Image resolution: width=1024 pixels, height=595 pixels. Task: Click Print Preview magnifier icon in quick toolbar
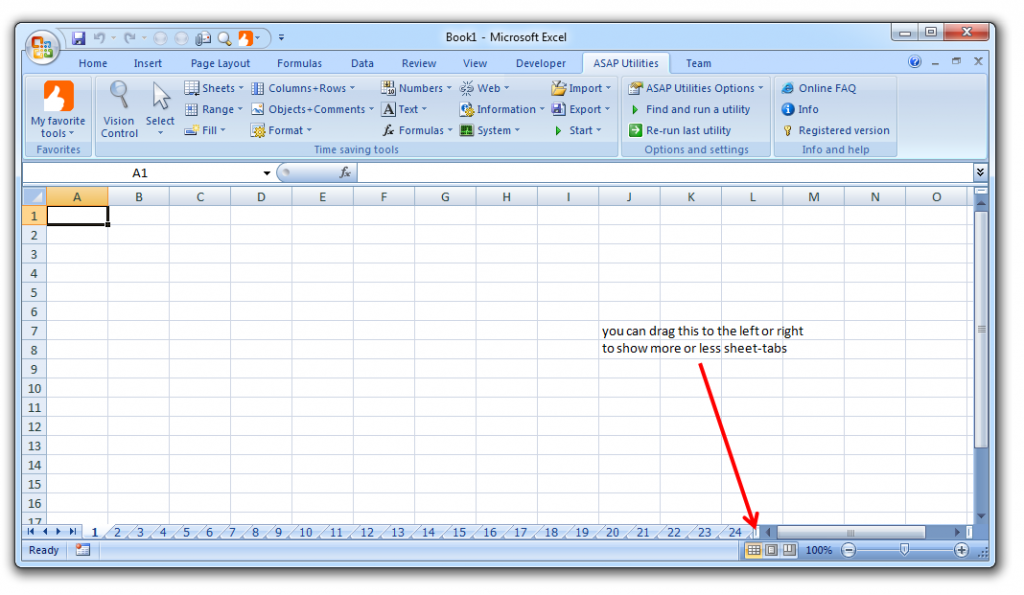224,38
